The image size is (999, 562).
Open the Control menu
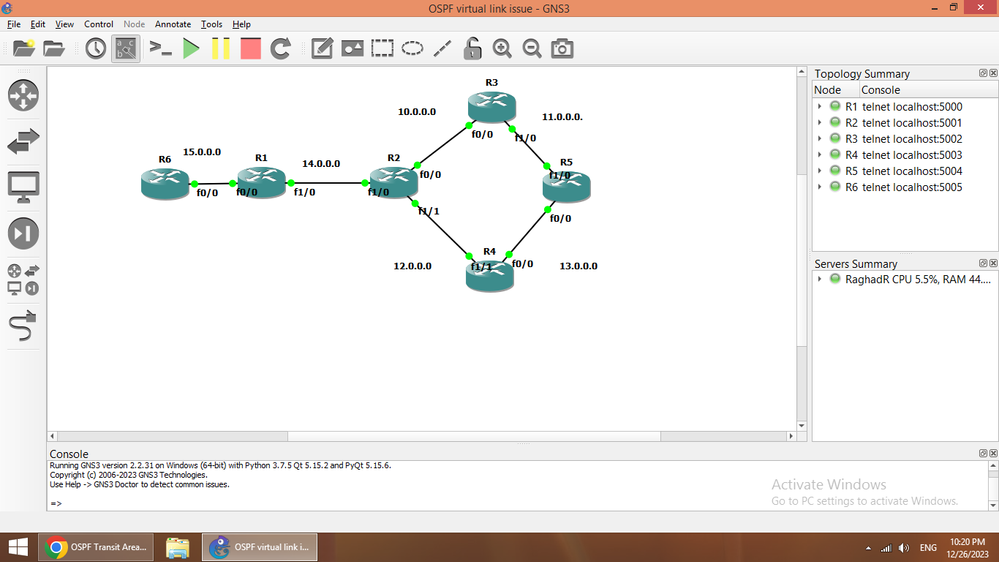pos(98,24)
